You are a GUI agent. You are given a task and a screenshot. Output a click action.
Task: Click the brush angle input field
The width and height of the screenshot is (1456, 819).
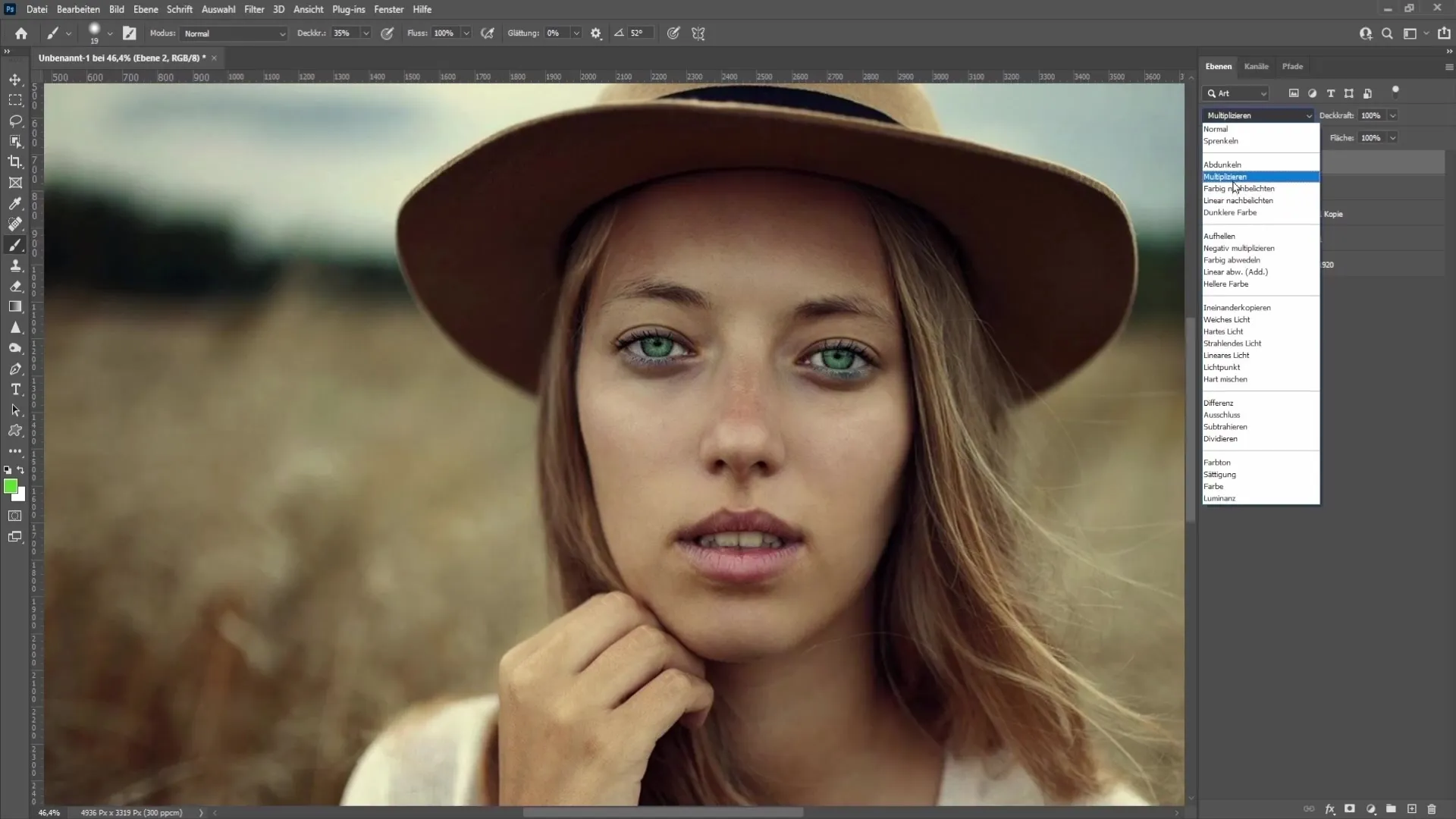click(x=639, y=33)
